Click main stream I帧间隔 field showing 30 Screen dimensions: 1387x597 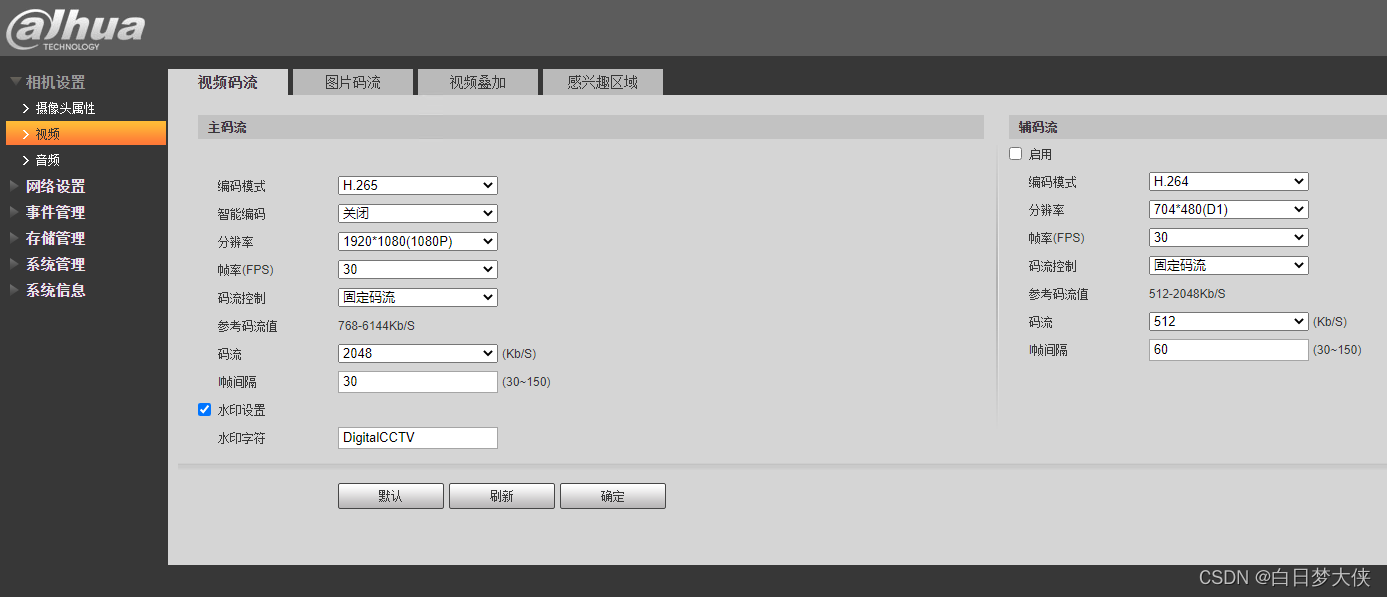418,382
